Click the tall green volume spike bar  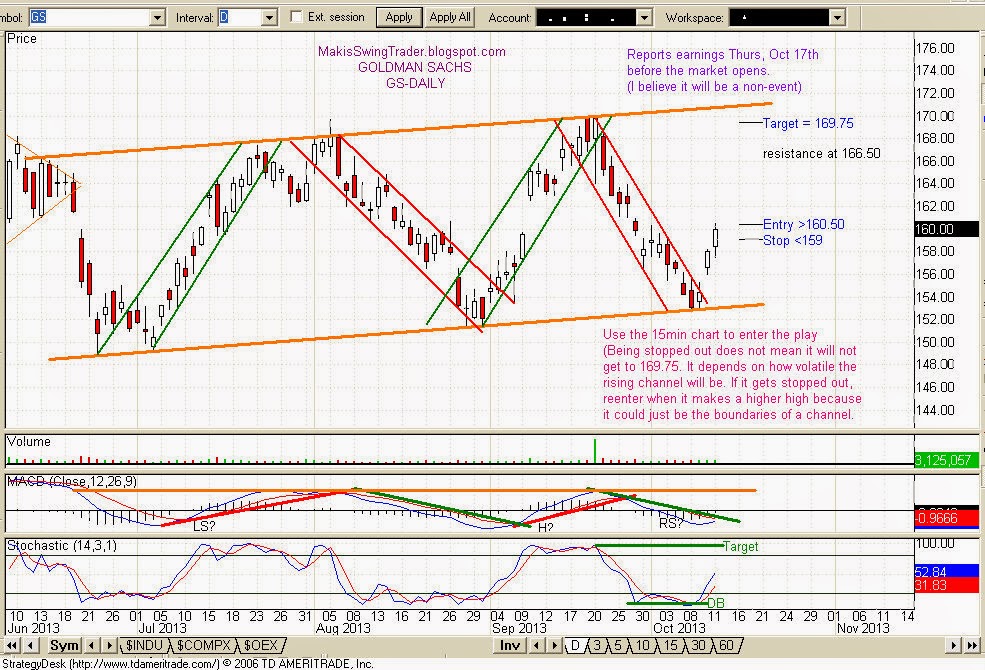coord(594,451)
